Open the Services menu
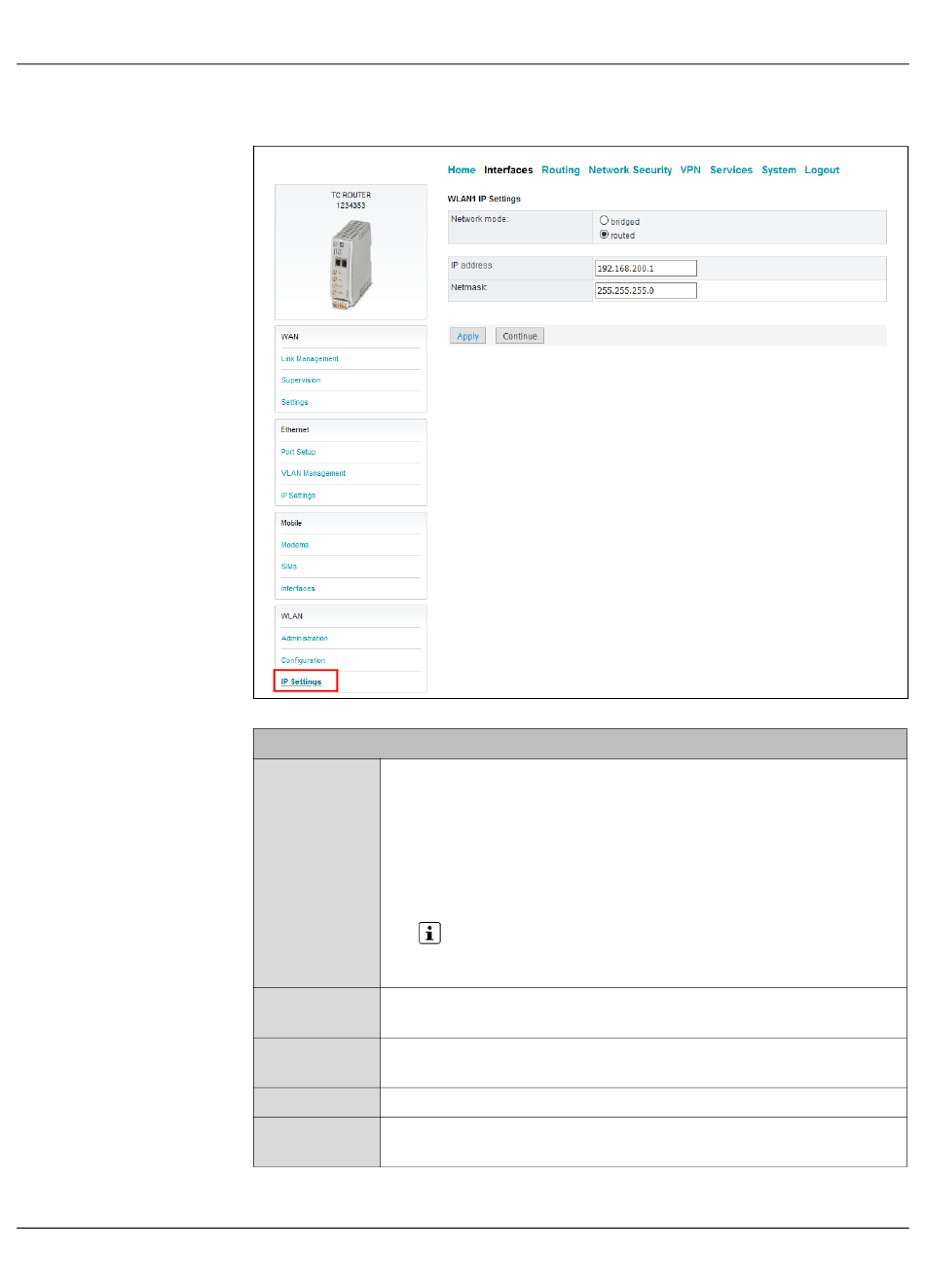925x1288 pixels. [x=730, y=170]
